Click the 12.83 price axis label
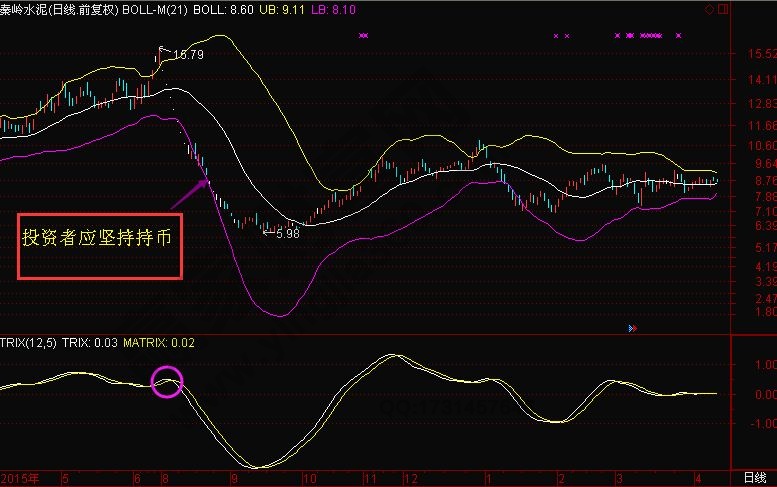Image resolution: width=777 pixels, height=487 pixels. point(762,104)
